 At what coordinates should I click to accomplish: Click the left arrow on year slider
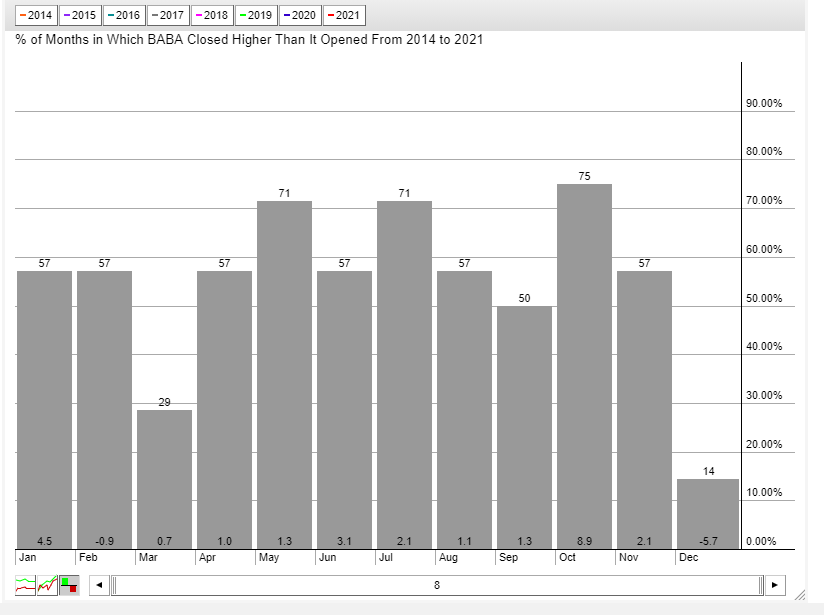pos(99,585)
